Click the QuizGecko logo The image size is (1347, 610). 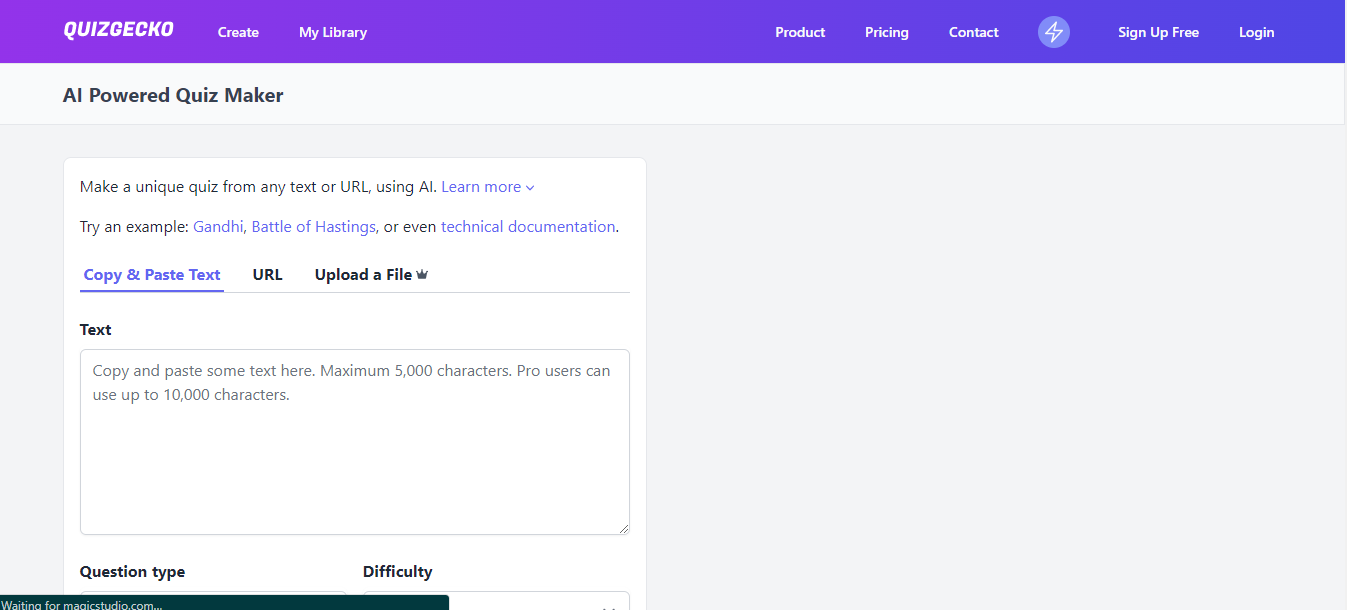pyautogui.click(x=118, y=30)
